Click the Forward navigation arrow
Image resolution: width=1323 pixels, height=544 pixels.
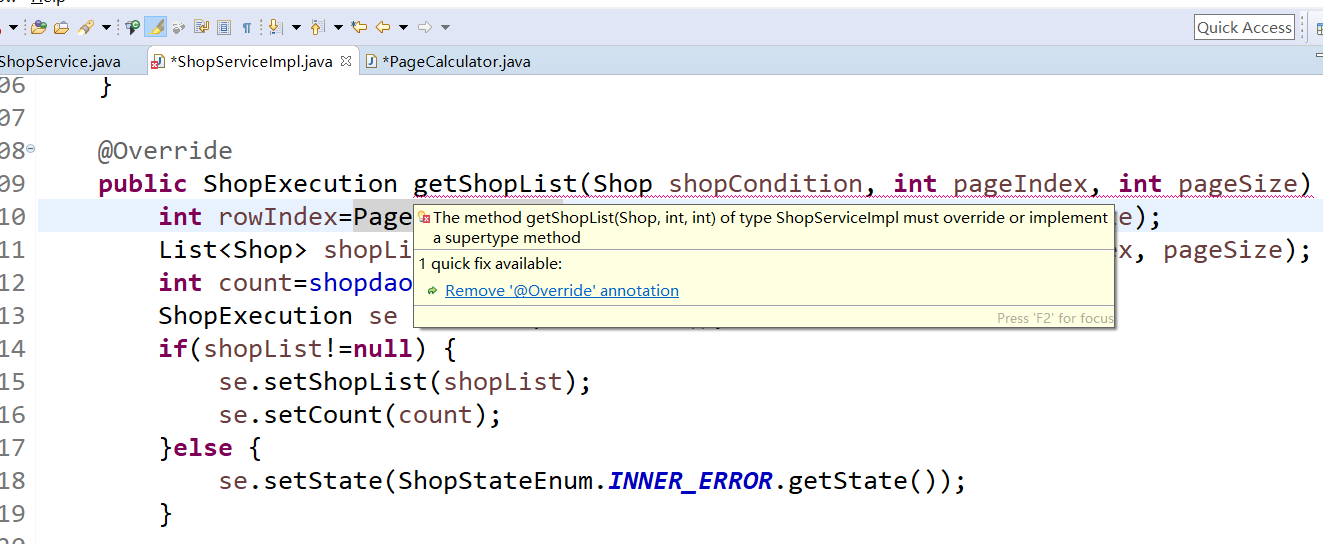pos(425,27)
